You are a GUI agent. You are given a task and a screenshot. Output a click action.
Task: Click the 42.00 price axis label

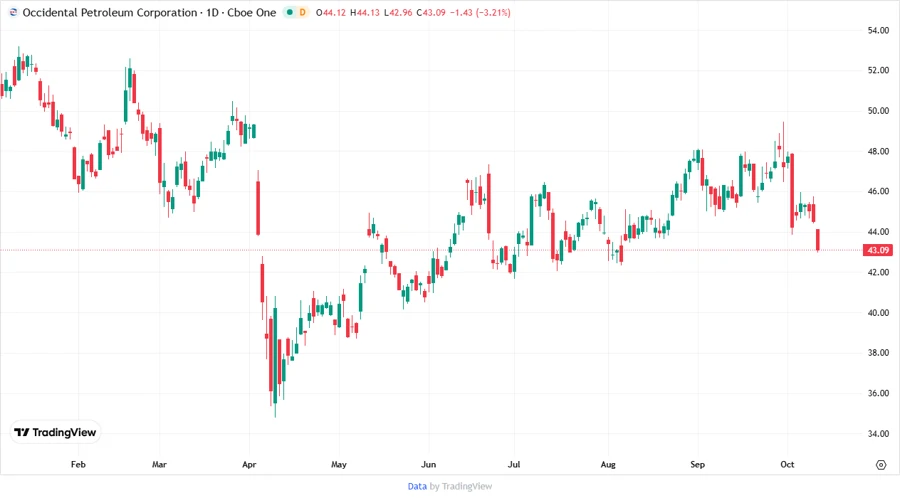point(878,273)
